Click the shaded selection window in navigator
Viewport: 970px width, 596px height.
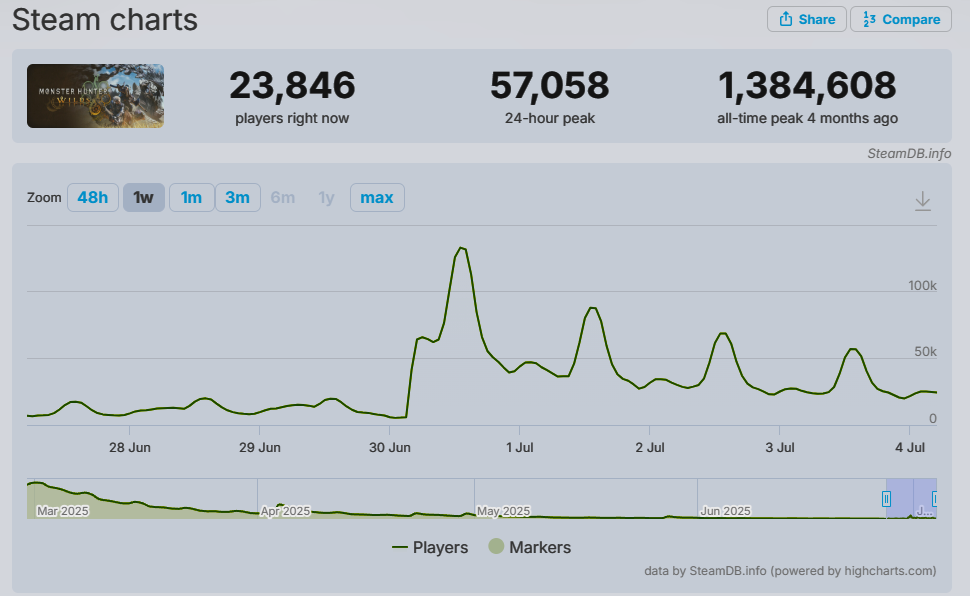(x=911, y=498)
